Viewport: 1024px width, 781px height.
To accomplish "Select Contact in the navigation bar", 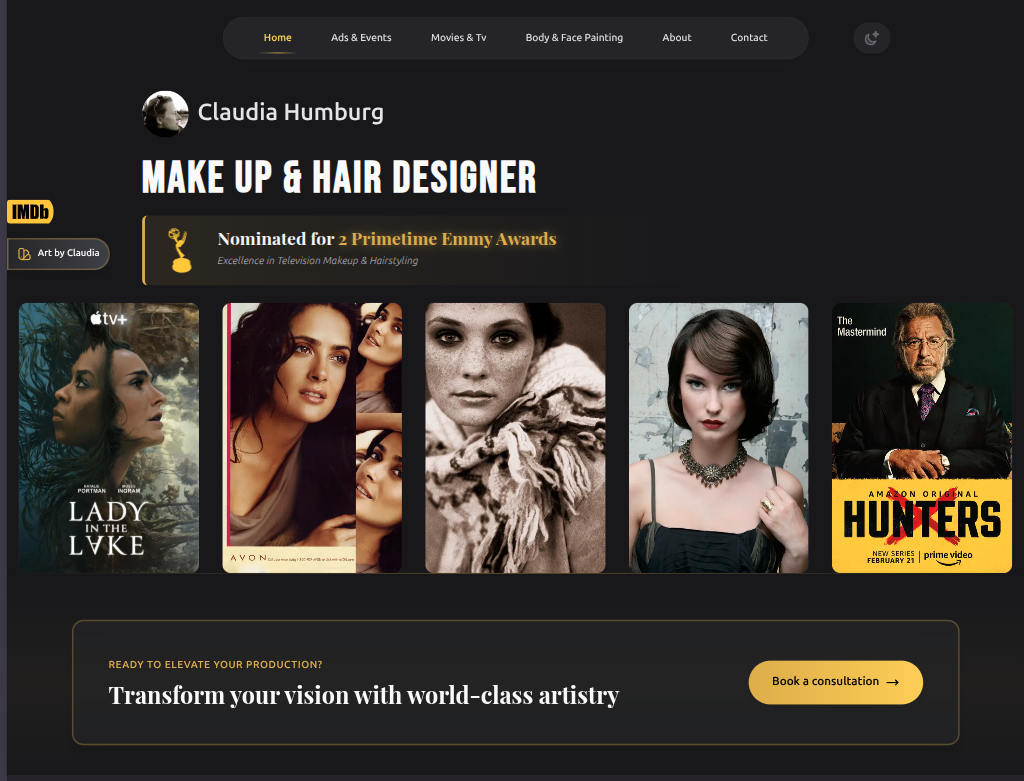I will [x=748, y=38].
